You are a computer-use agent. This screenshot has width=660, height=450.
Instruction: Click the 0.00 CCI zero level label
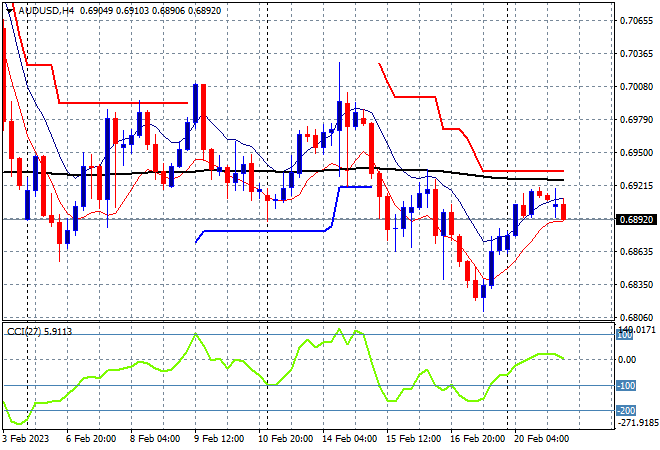point(628,360)
